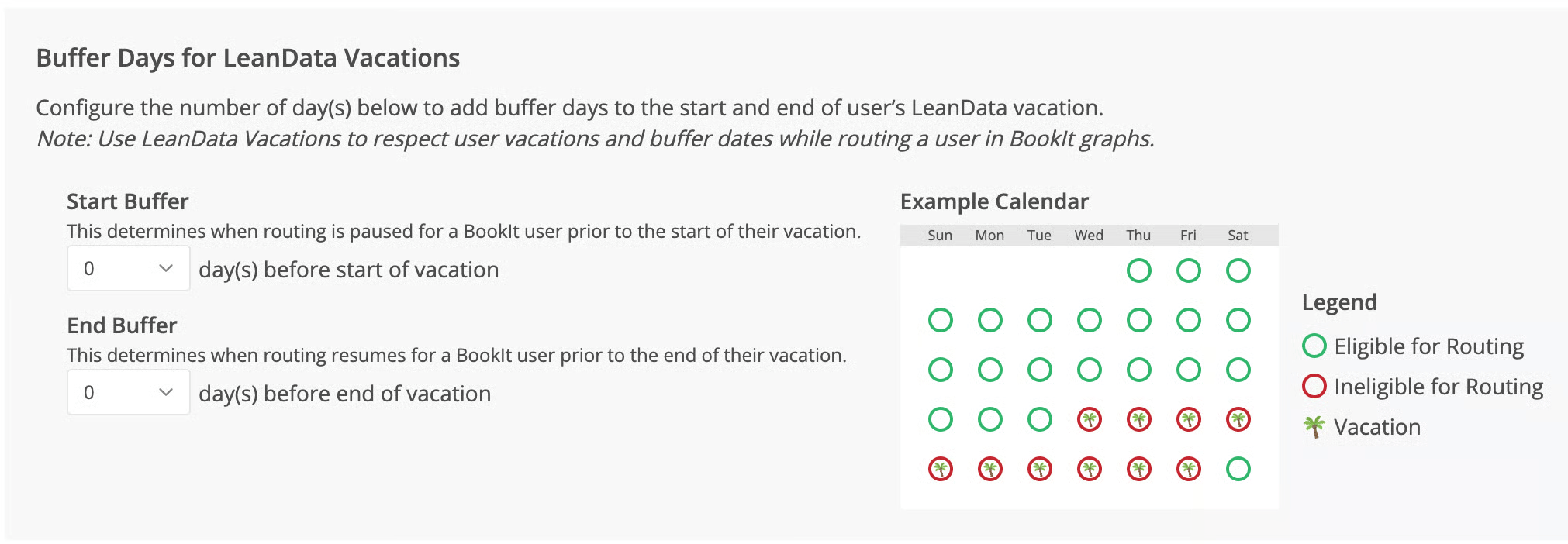Open the End Buffer days dropdown
Image resolution: width=1568 pixels, height=544 pixels.
point(129,392)
